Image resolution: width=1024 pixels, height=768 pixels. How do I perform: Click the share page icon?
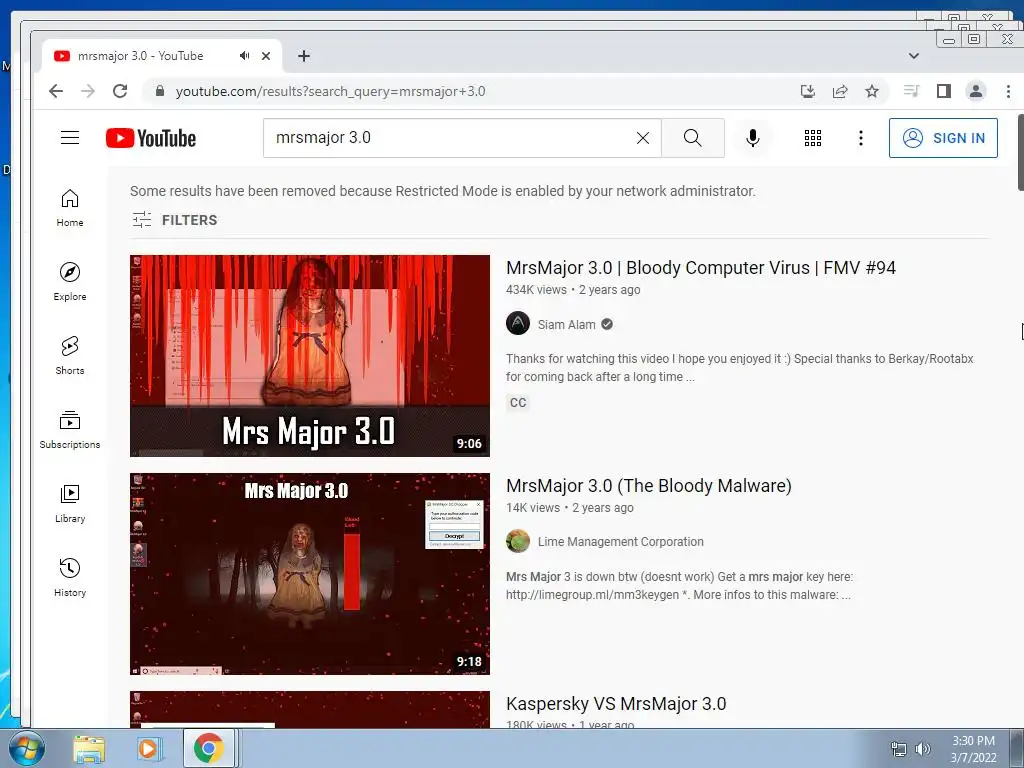click(x=840, y=91)
